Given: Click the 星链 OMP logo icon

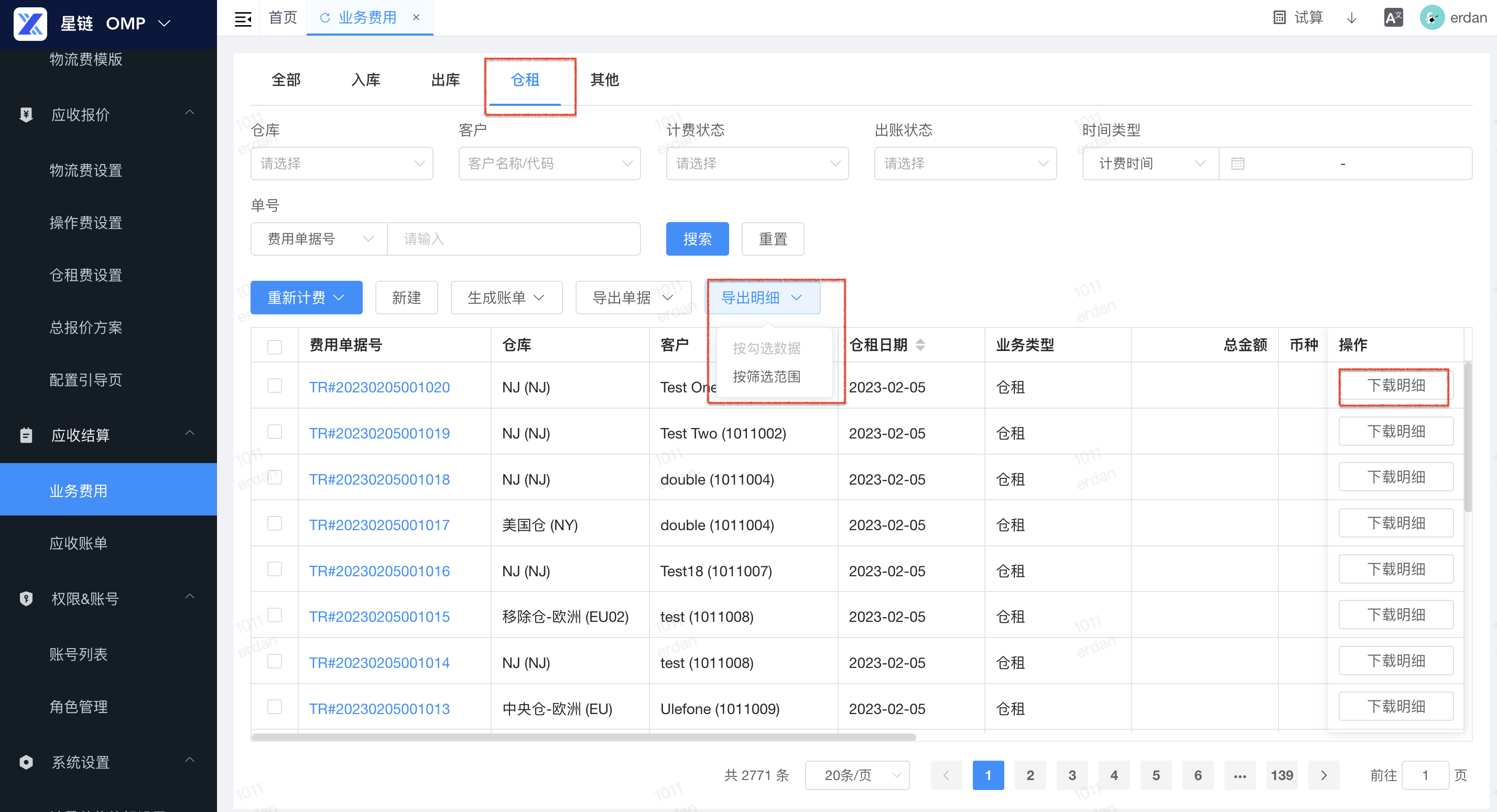Looking at the screenshot, I should (30, 23).
